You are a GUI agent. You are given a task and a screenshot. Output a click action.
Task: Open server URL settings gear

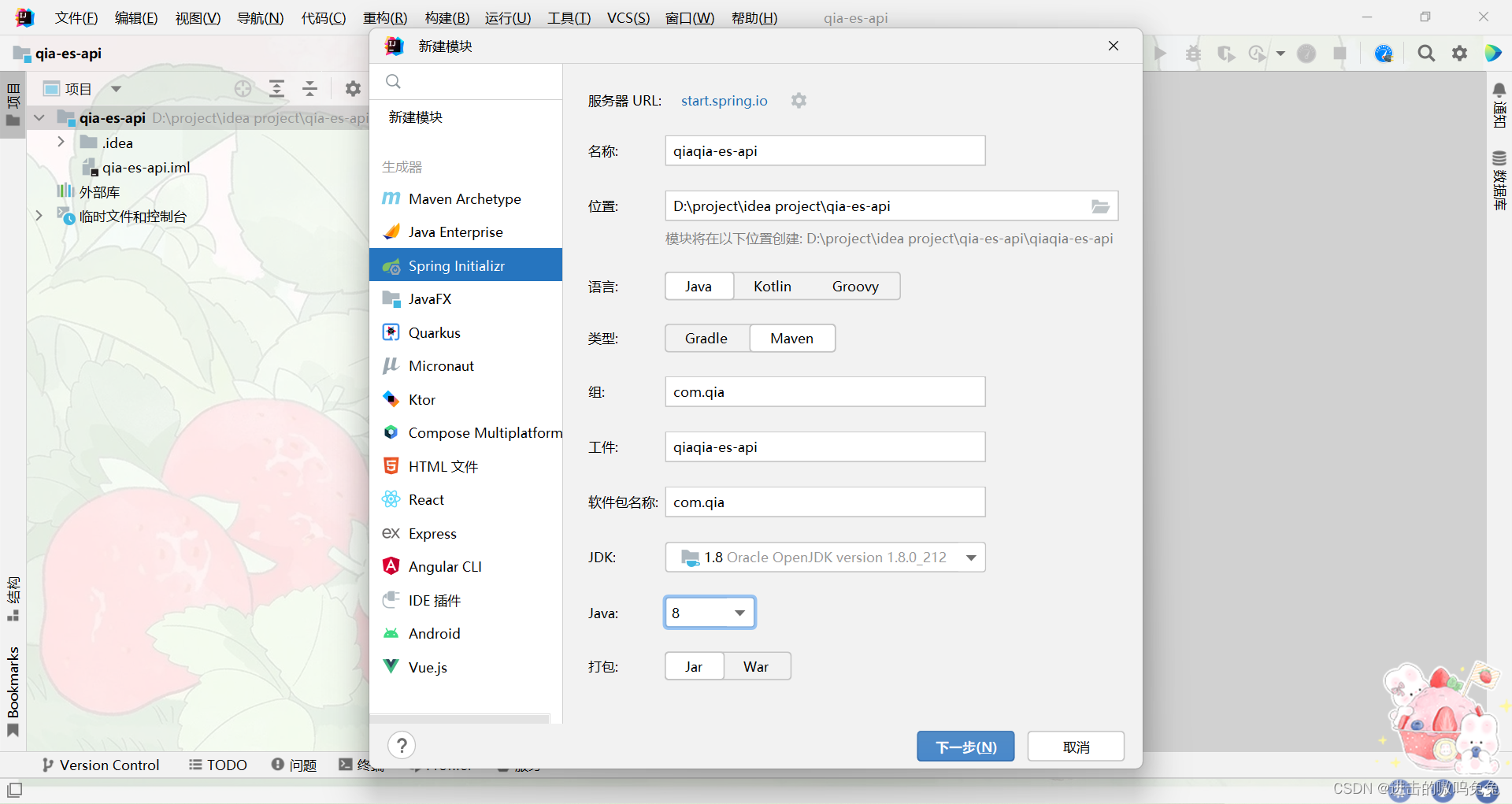(x=799, y=101)
